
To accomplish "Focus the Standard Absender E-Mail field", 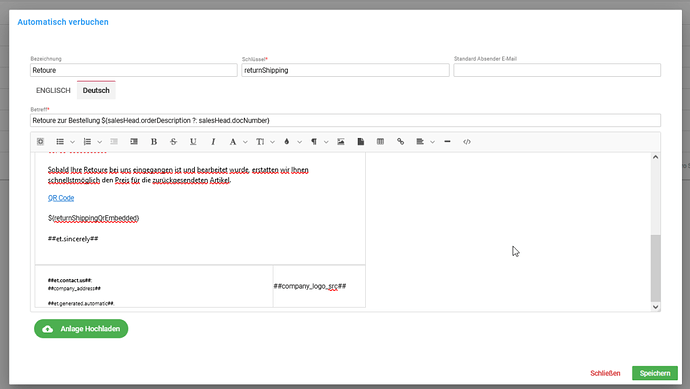I will 557,70.
